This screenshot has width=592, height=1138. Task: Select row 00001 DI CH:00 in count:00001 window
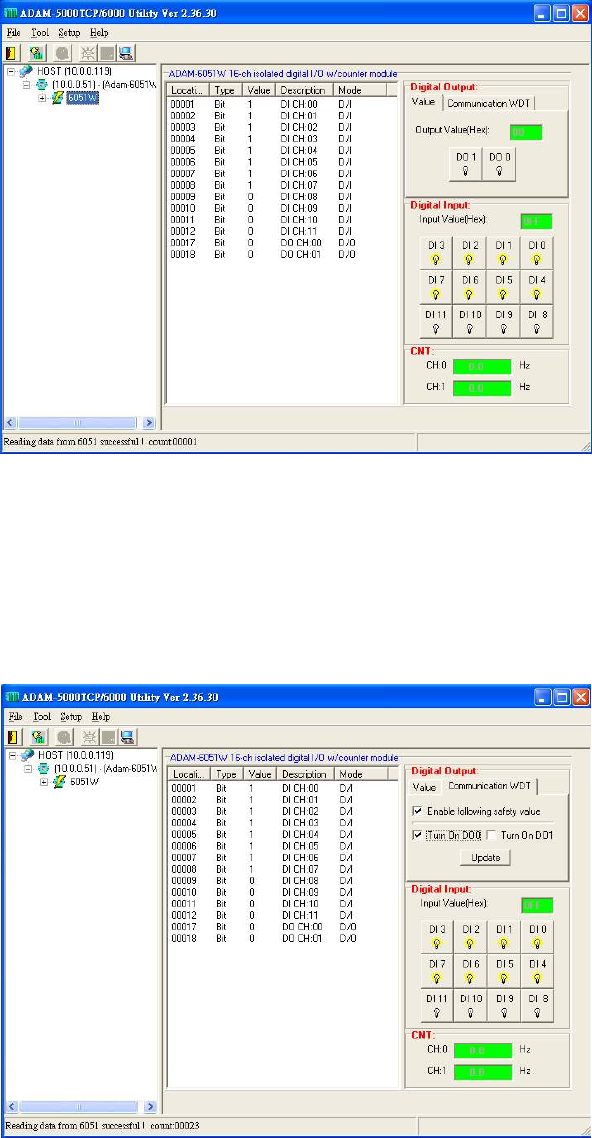click(283, 105)
